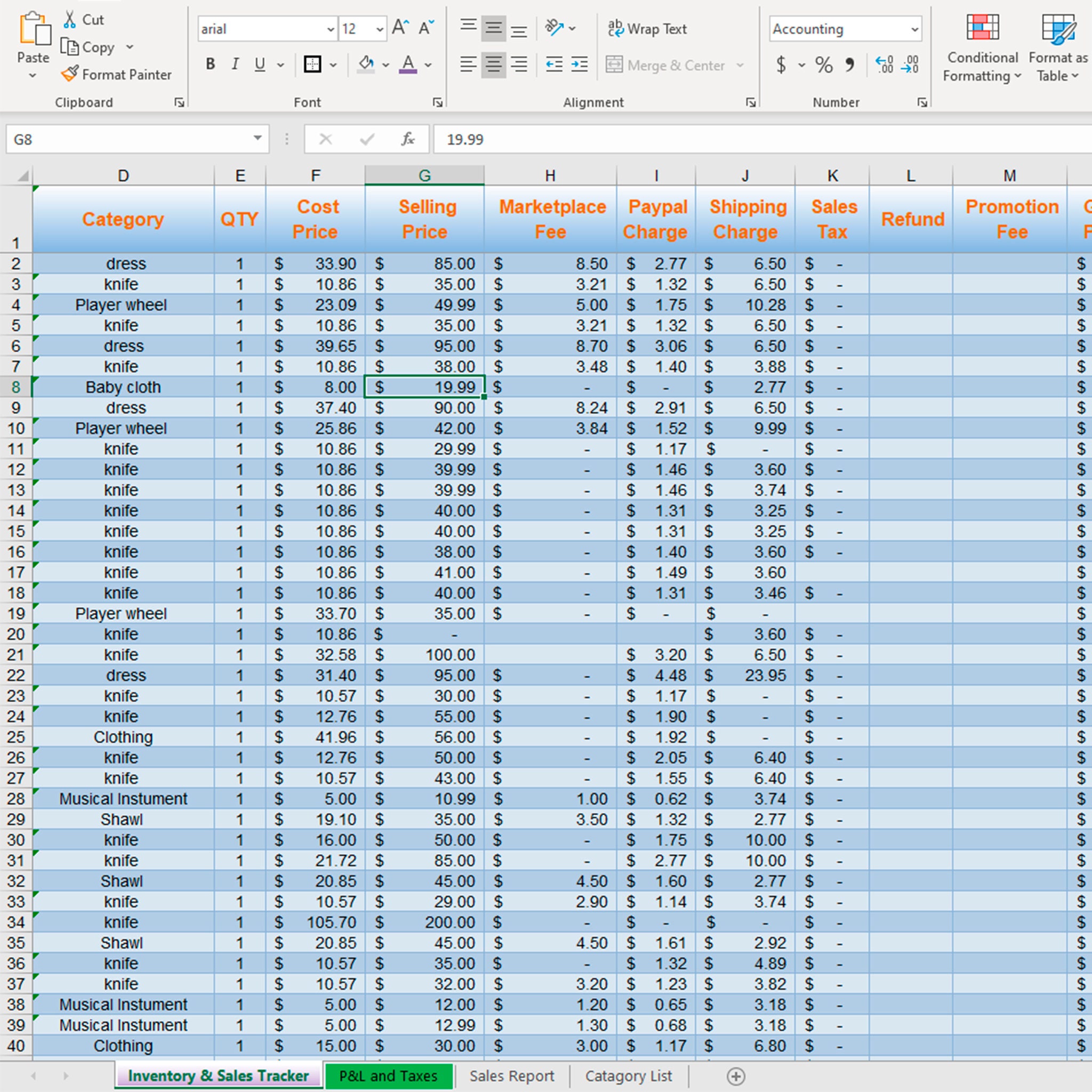This screenshot has width=1092, height=1092.
Task: Toggle Underline formatting
Action: [260, 65]
